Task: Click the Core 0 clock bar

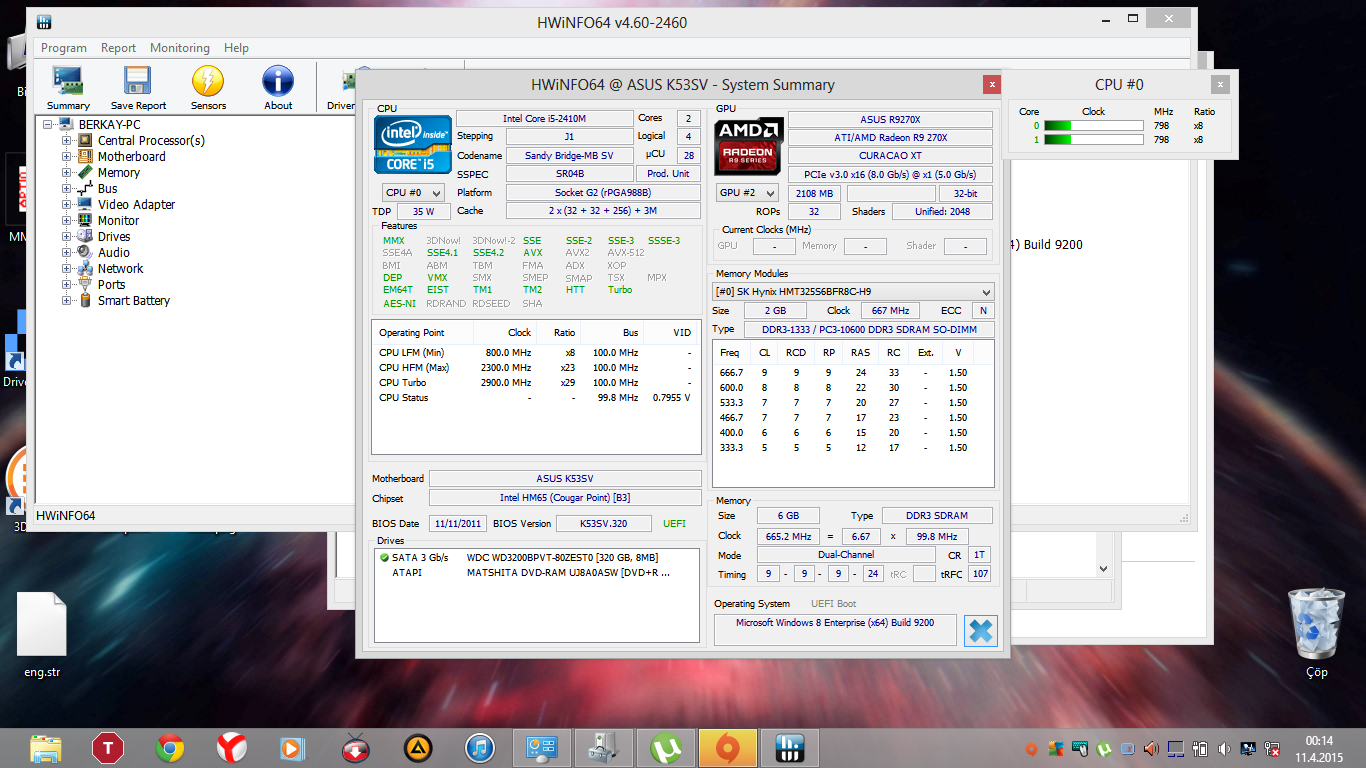Action: coord(1093,126)
